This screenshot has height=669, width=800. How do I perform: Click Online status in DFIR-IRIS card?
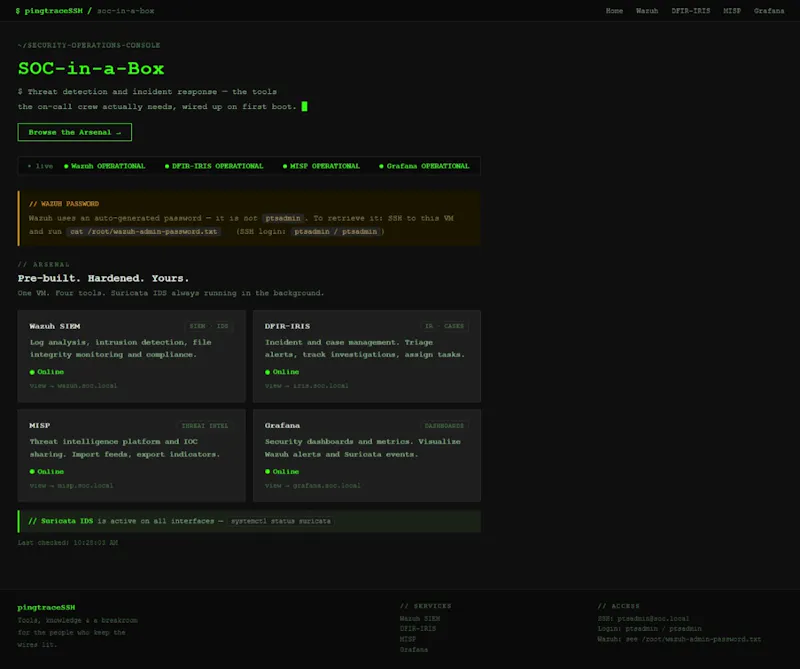282,371
